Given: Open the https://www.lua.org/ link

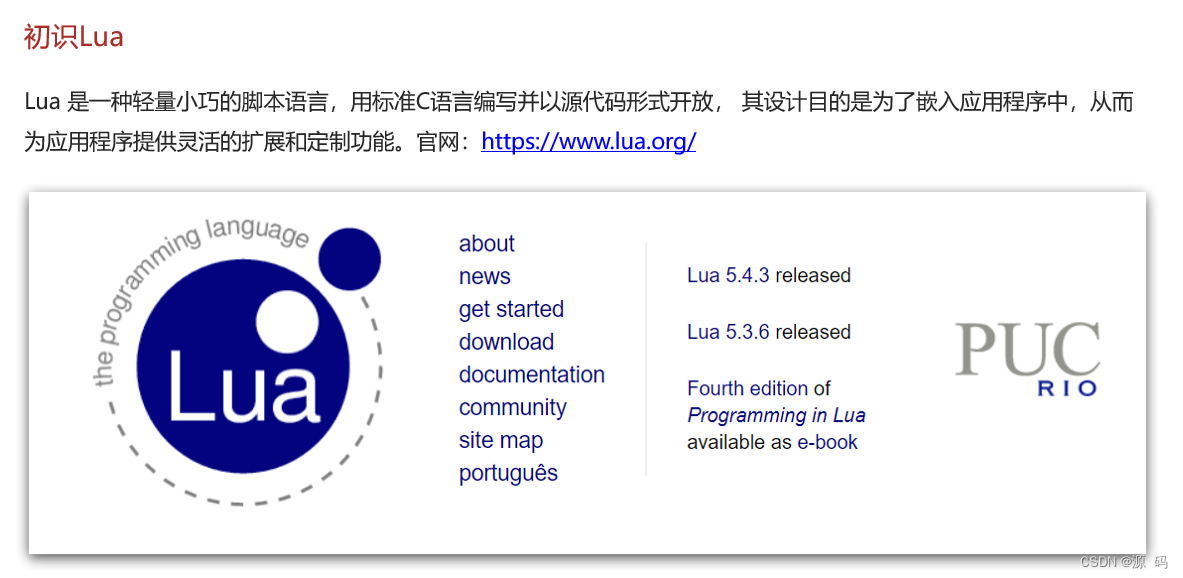Looking at the screenshot, I should [588, 141].
